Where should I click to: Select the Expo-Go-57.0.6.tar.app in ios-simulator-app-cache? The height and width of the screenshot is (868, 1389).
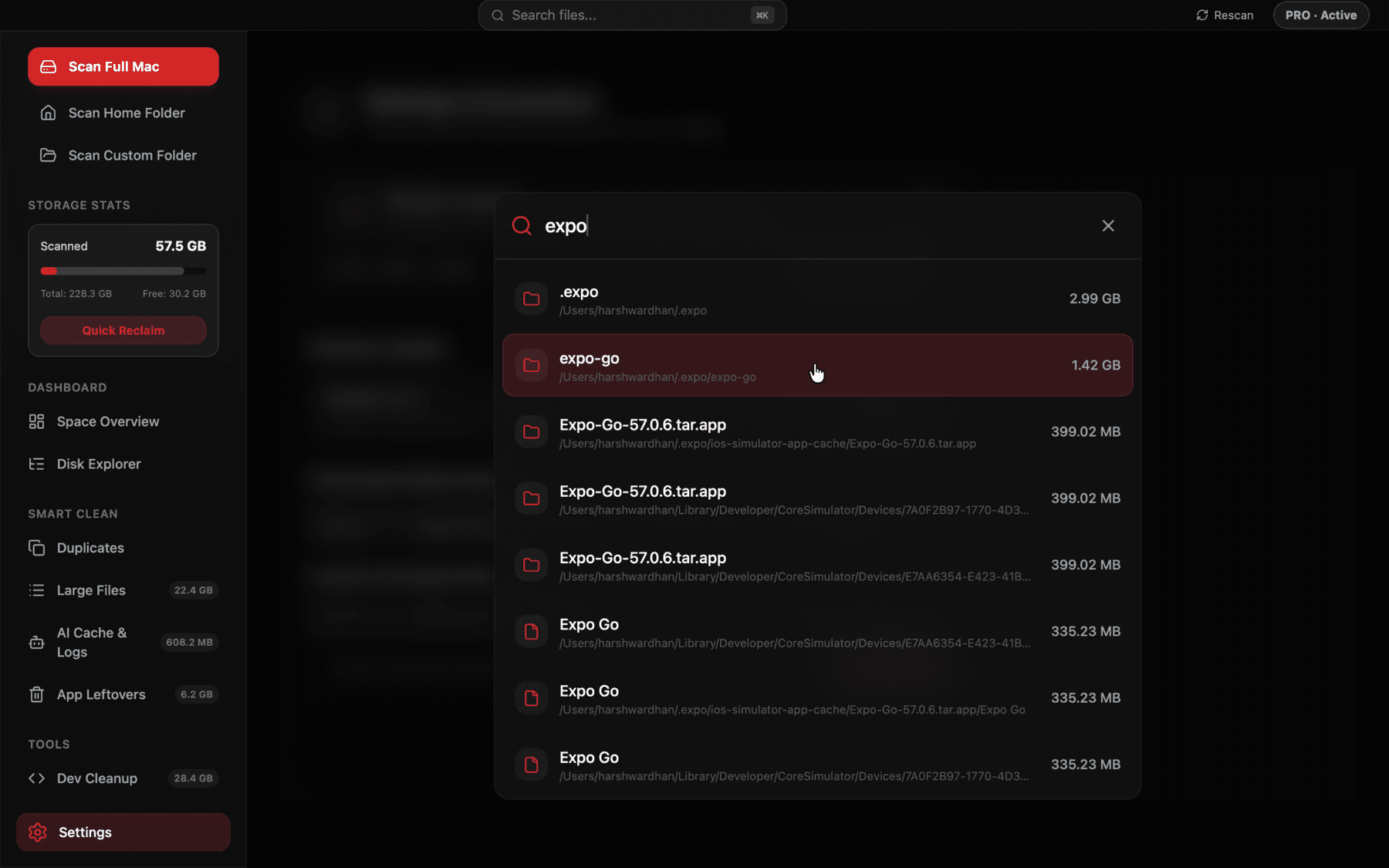tap(642, 425)
